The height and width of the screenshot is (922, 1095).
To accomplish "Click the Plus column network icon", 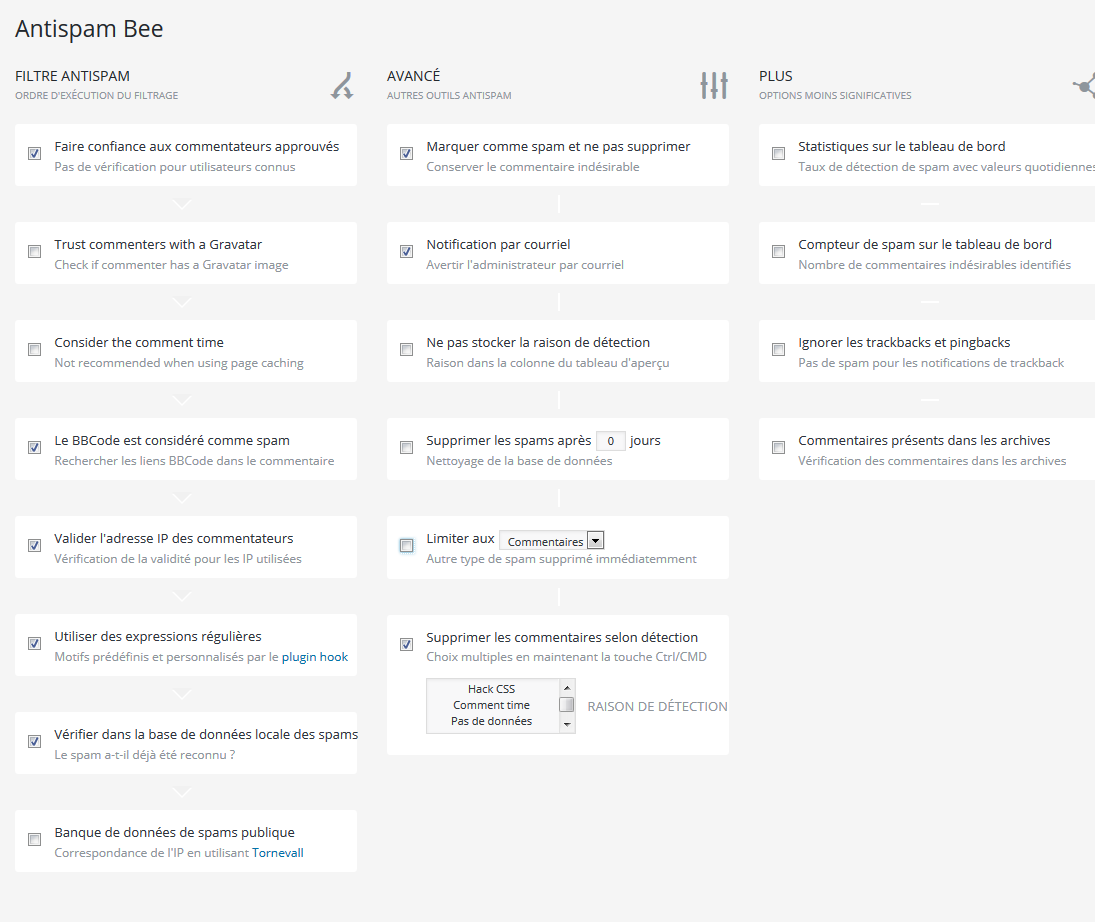I will coord(1085,86).
